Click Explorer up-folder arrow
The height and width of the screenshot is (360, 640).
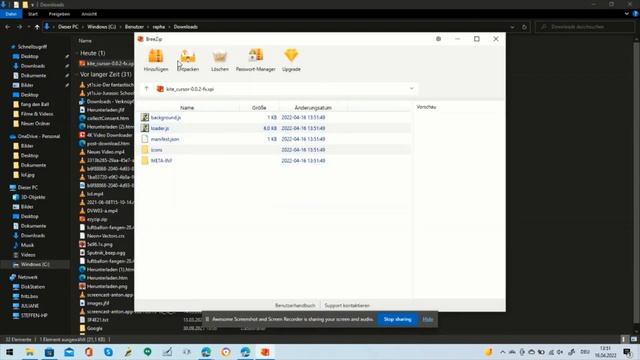[37, 27]
